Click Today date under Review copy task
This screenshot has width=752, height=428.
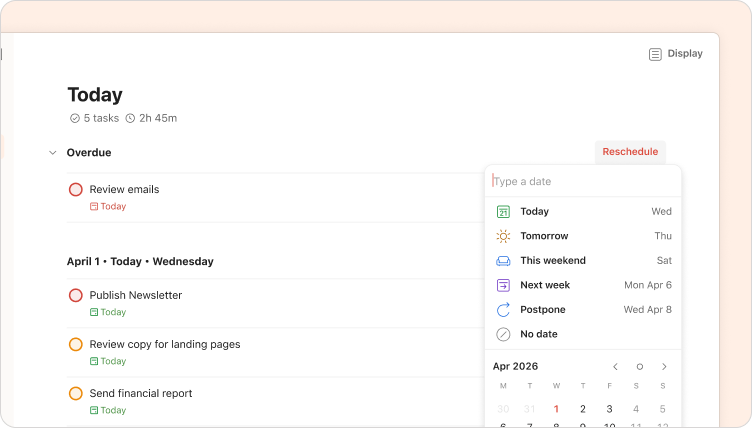[108, 361]
